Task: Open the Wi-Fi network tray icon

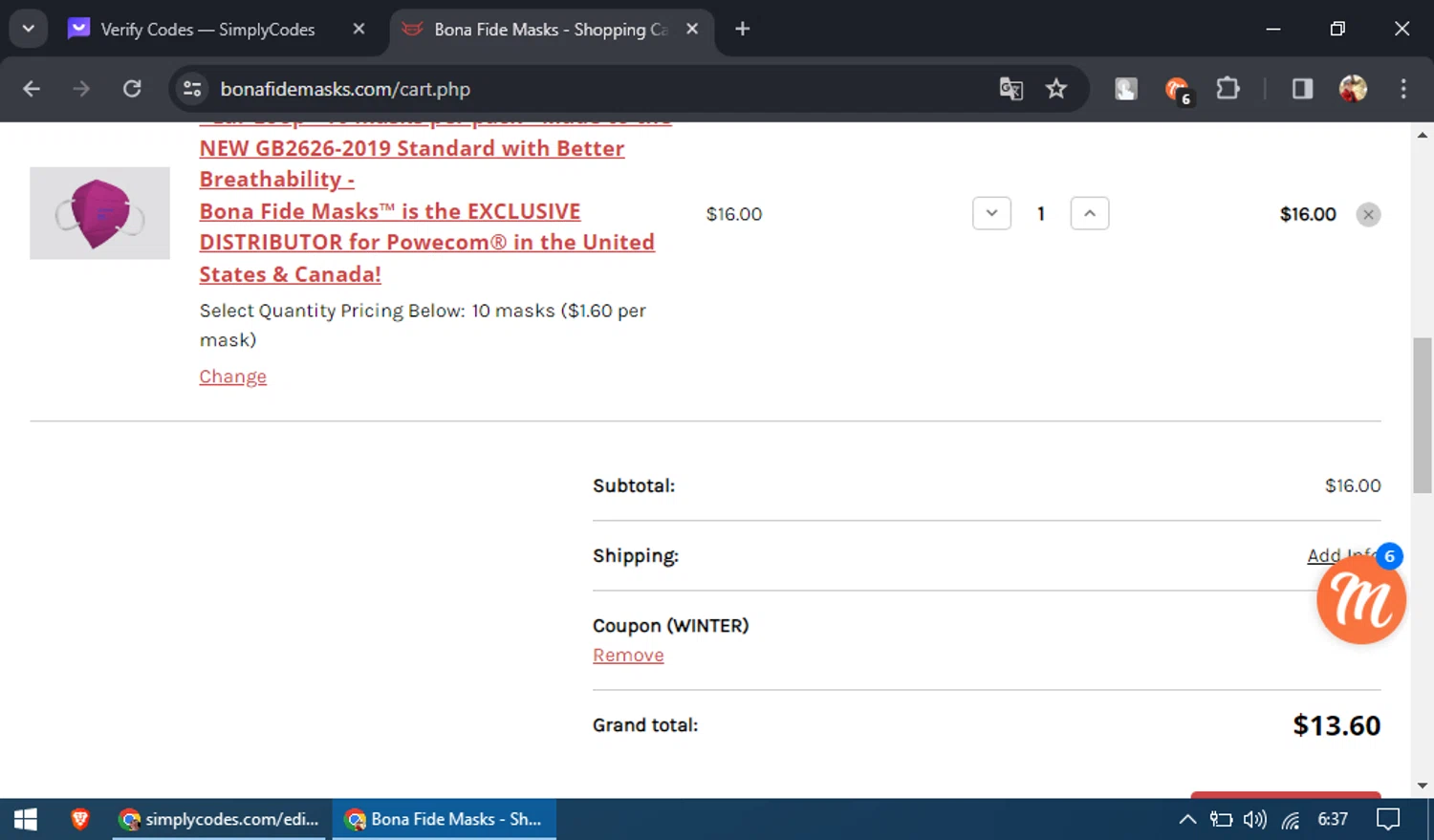Action: (x=1291, y=819)
